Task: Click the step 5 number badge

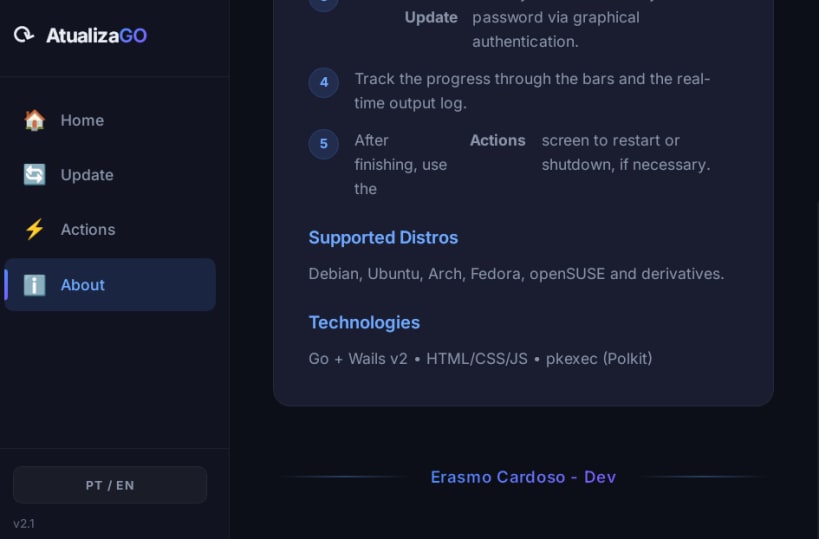Action: coord(323,144)
